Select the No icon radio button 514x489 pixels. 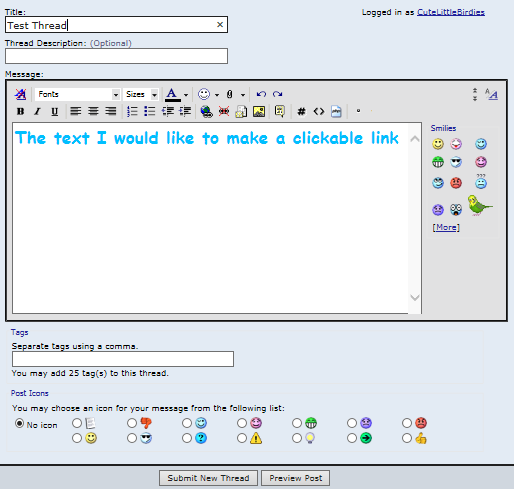point(20,424)
